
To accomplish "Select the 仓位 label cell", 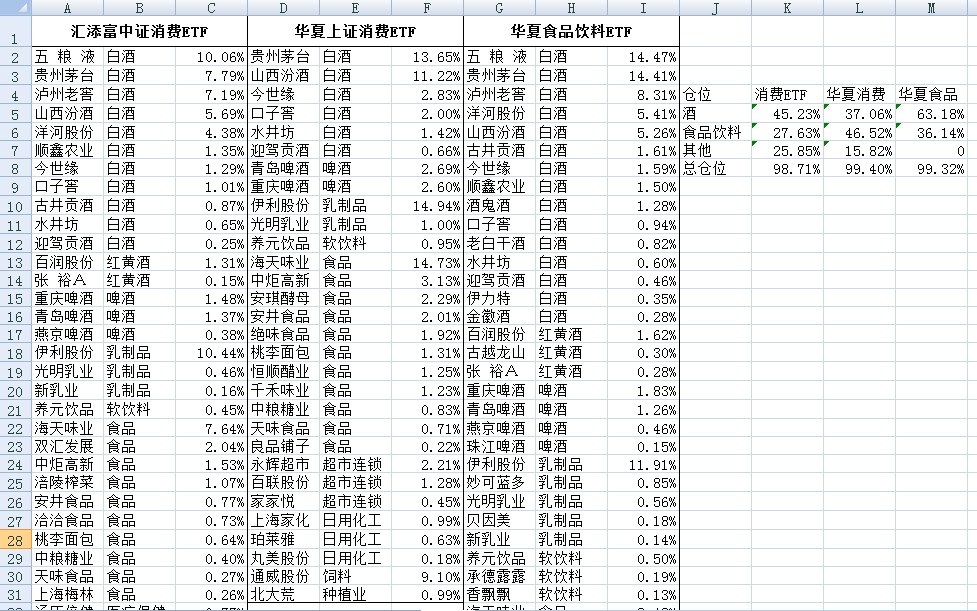I will coord(716,95).
